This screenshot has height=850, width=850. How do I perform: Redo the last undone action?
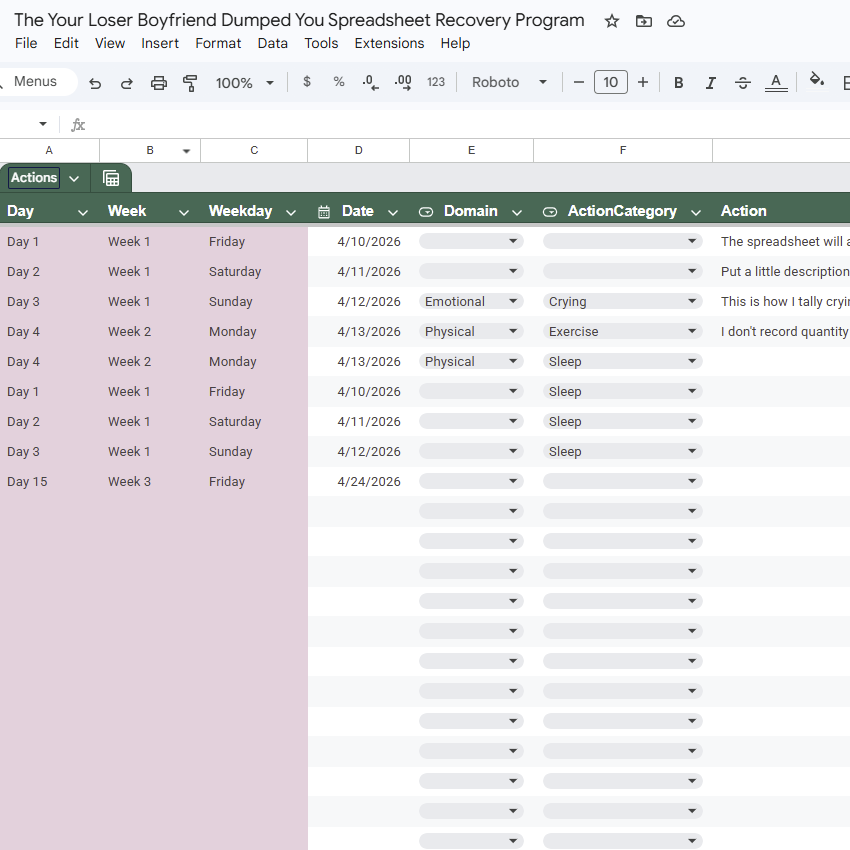tap(126, 83)
